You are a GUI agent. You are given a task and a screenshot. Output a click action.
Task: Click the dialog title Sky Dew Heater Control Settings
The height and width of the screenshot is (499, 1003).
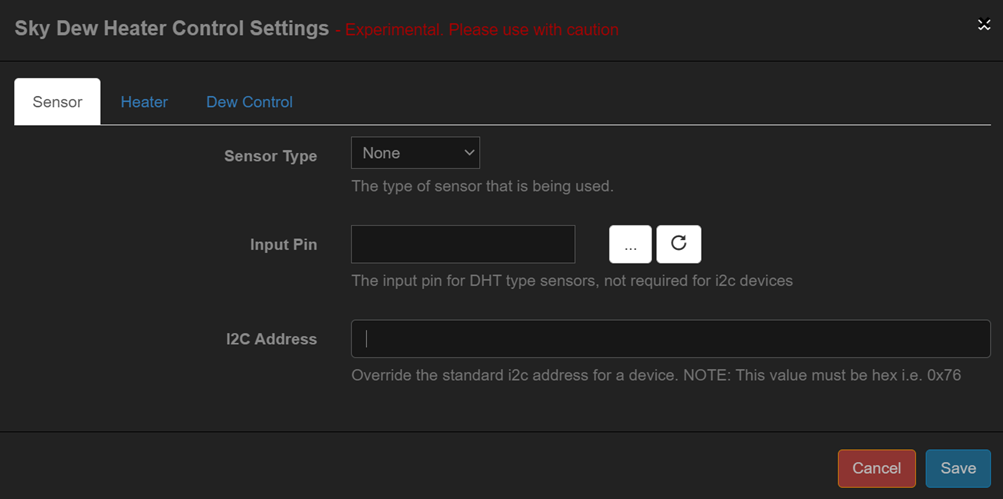[171, 28]
